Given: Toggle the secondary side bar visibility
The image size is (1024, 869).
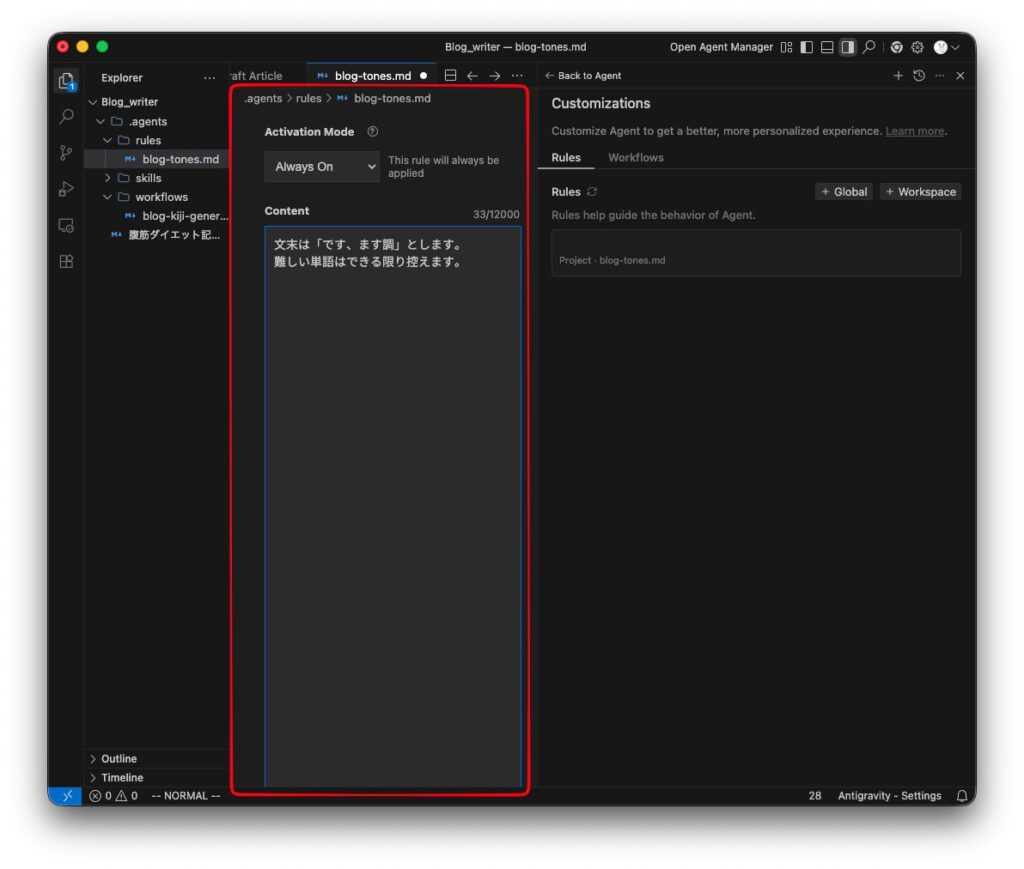Looking at the screenshot, I should (x=847, y=47).
